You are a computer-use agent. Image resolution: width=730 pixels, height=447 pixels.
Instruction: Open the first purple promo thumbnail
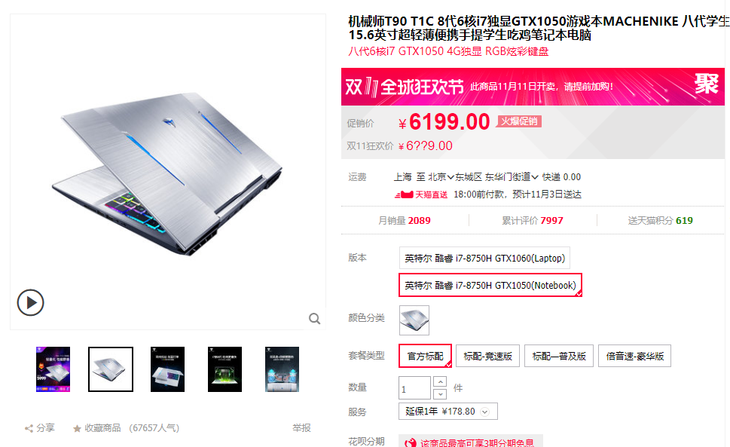53,369
